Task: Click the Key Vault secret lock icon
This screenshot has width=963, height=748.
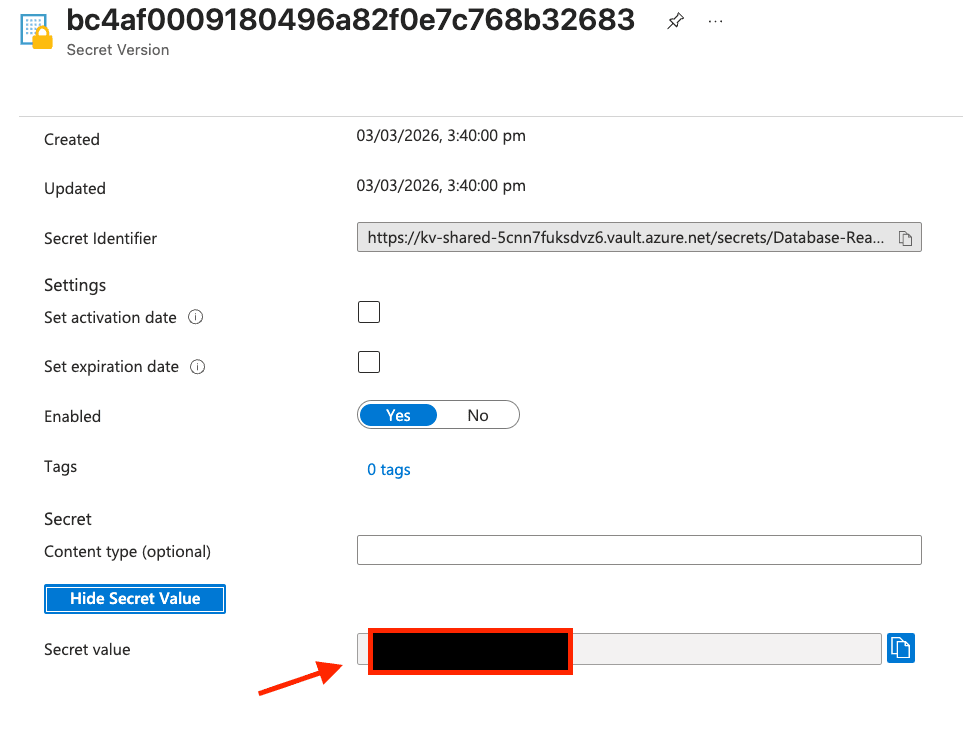Action: 37,30
